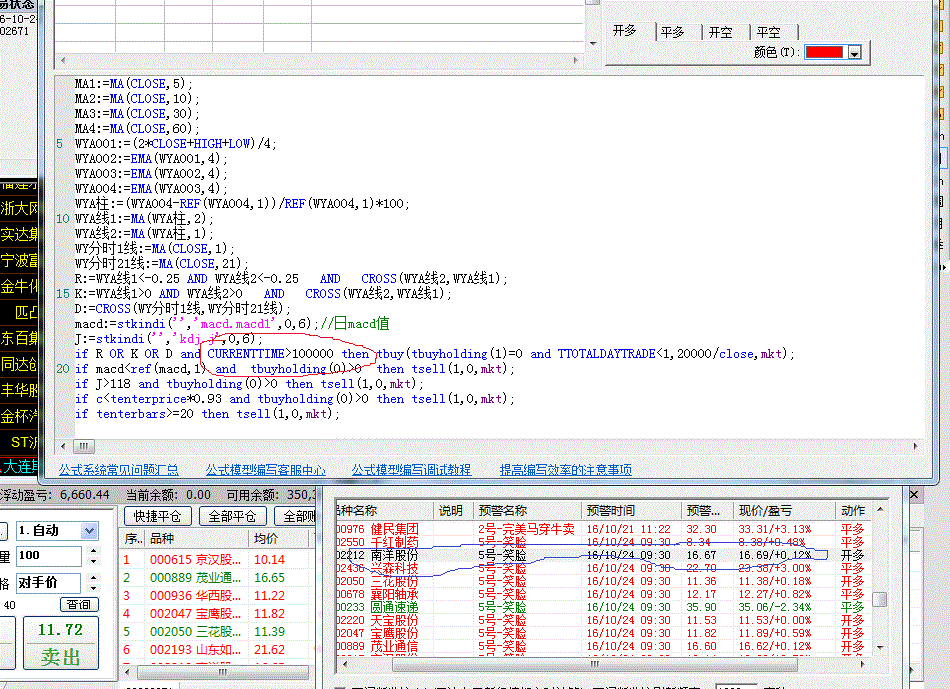The height and width of the screenshot is (689, 950).
Task: Switch to the 开多 tab
Action: coord(625,30)
